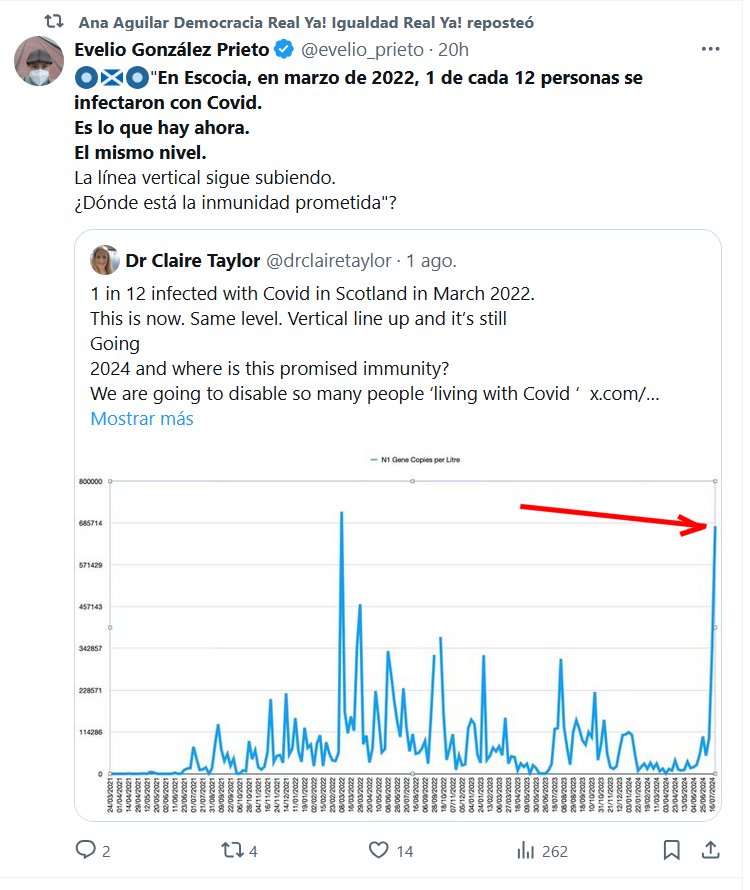
Task: Open the 20h timestamp link
Action: (x=453, y=49)
